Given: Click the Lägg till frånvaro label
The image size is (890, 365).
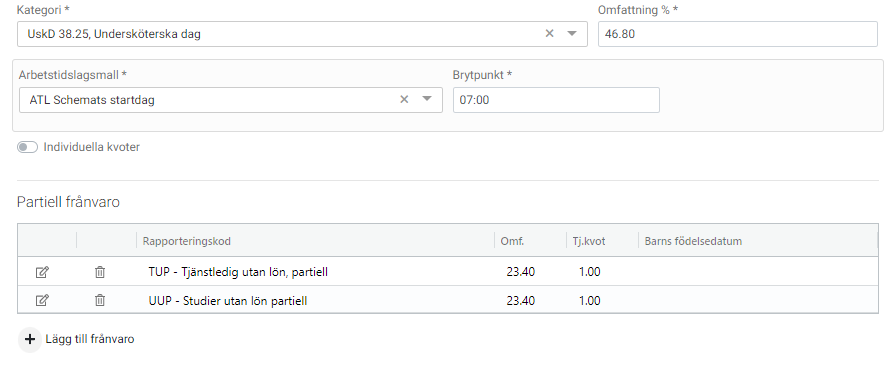Looking at the screenshot, I should click(90, 339).
